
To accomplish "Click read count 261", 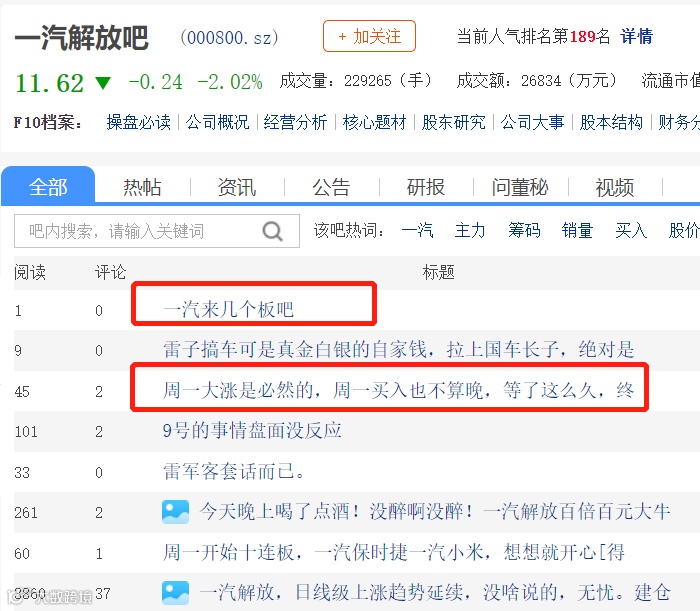I will tap(26, 512).
